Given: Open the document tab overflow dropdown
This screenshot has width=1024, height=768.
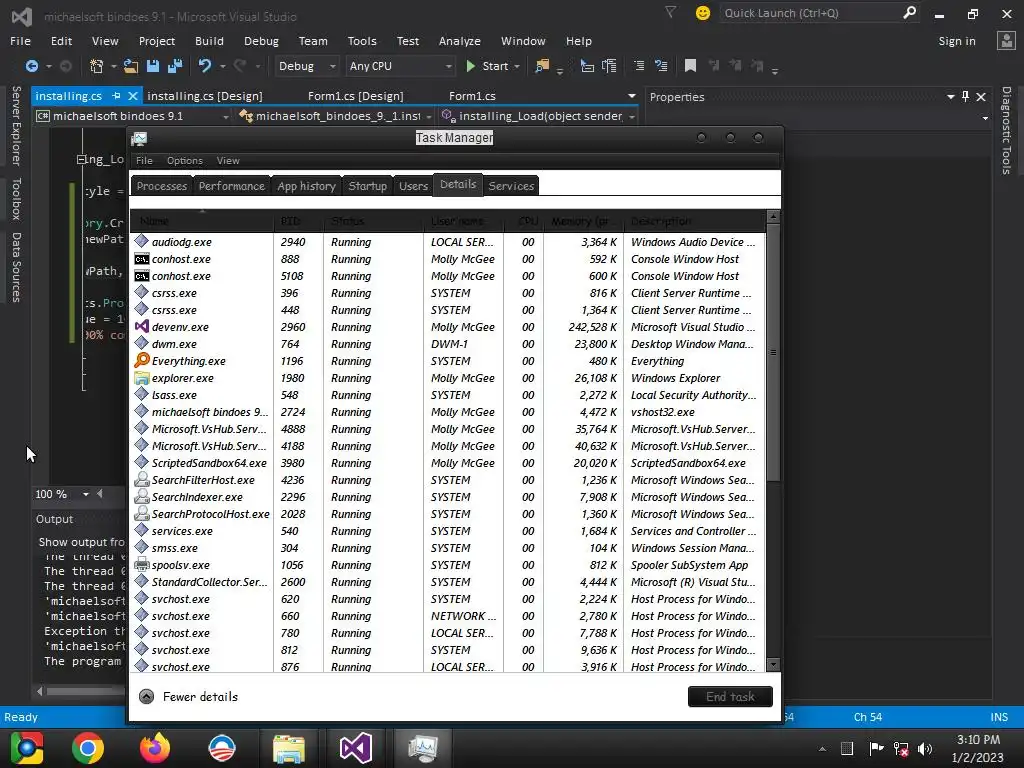Looking at the screenshot, I should click(x=632, y=96).
